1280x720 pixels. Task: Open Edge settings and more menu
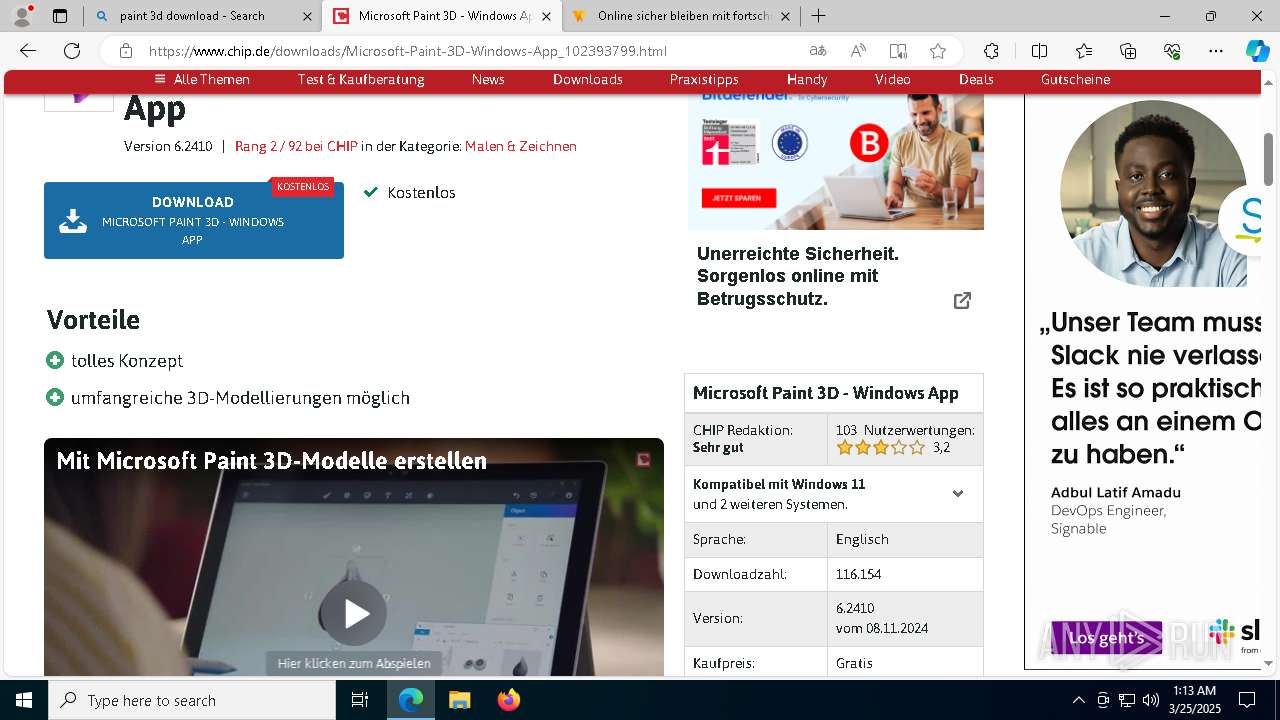(1216, 51)
